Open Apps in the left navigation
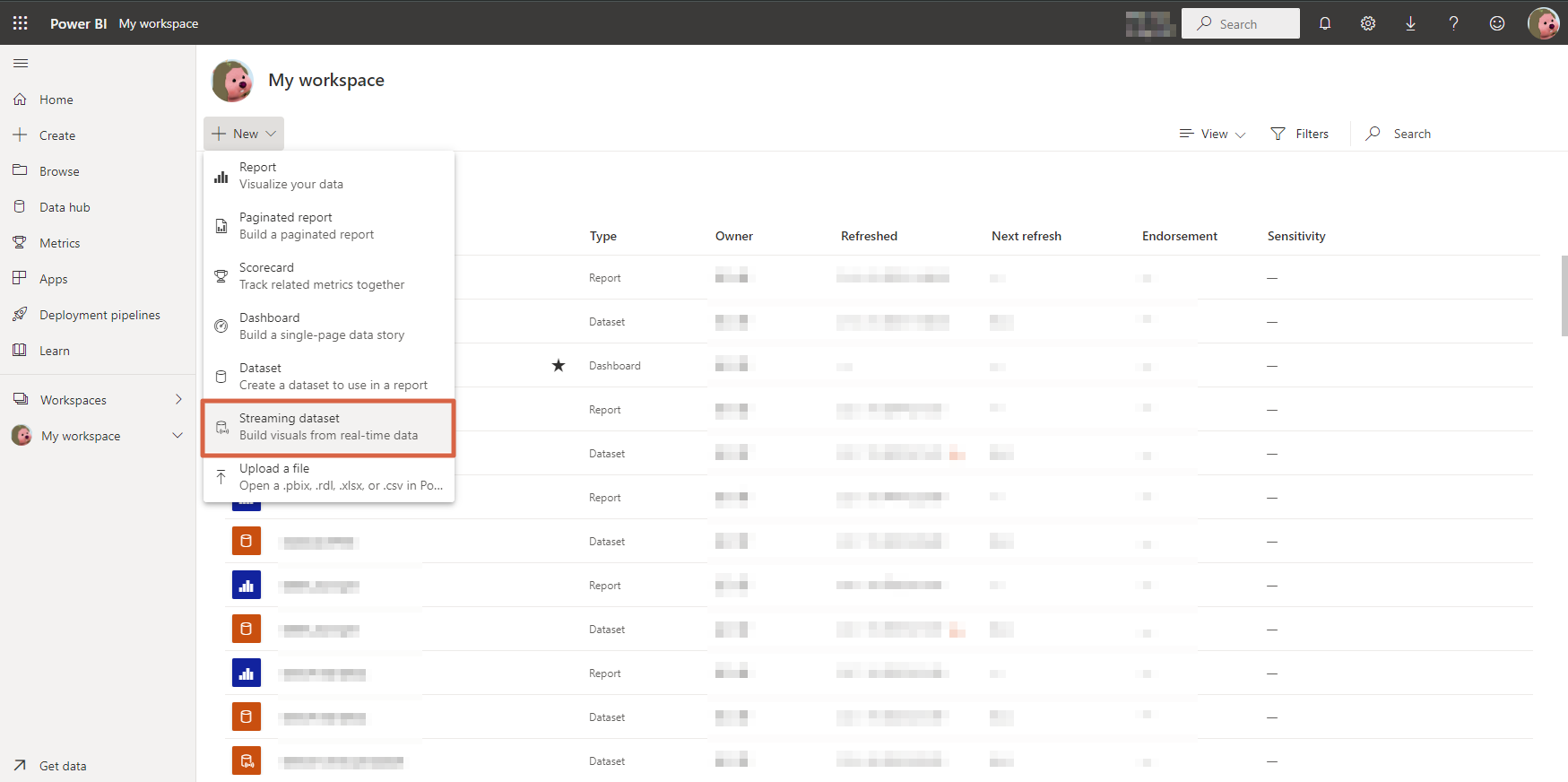The height and width of the screenshot is (782, 1568). [98, 279]
